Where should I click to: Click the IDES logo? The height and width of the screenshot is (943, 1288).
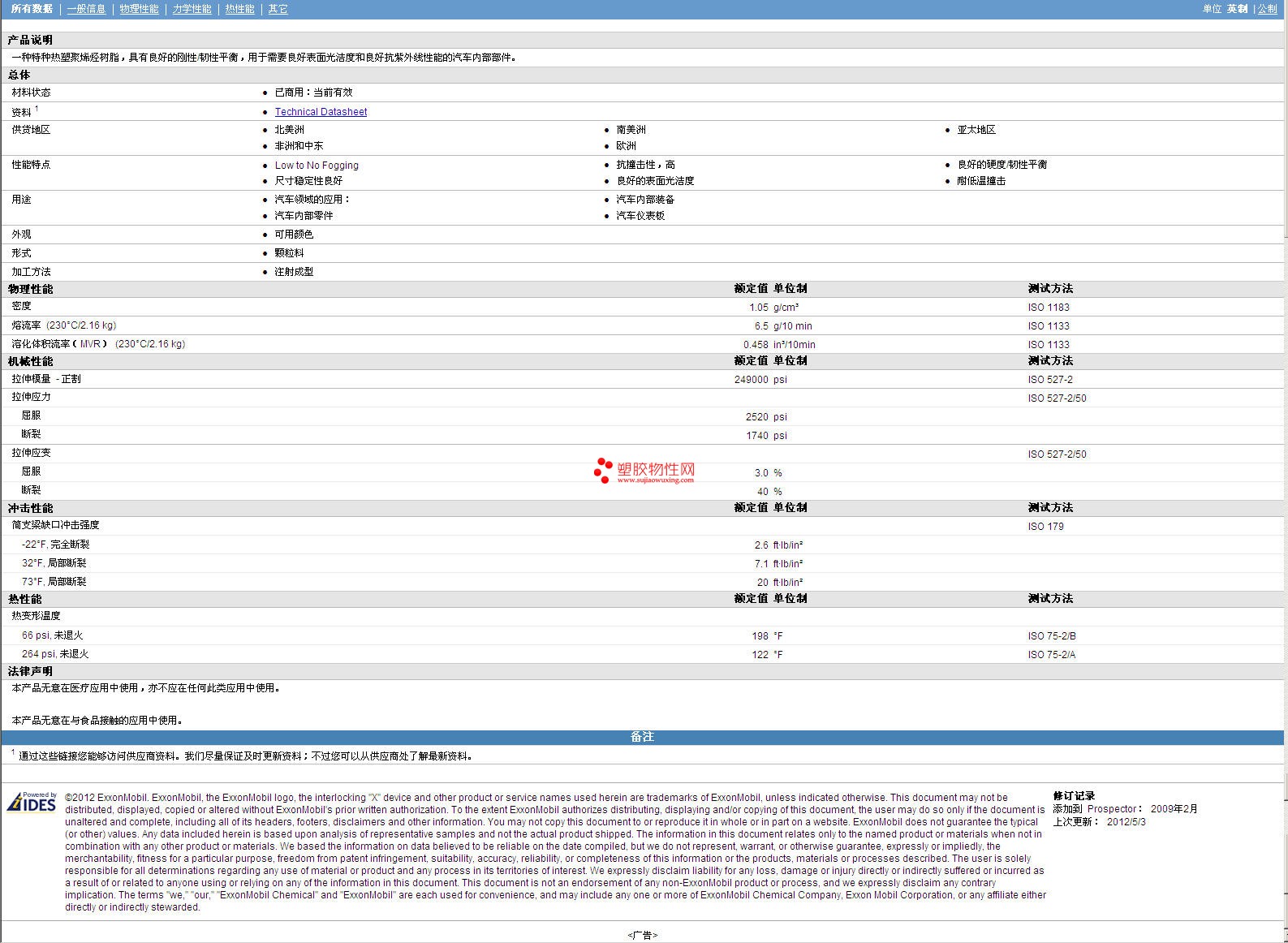pos(32,802)
